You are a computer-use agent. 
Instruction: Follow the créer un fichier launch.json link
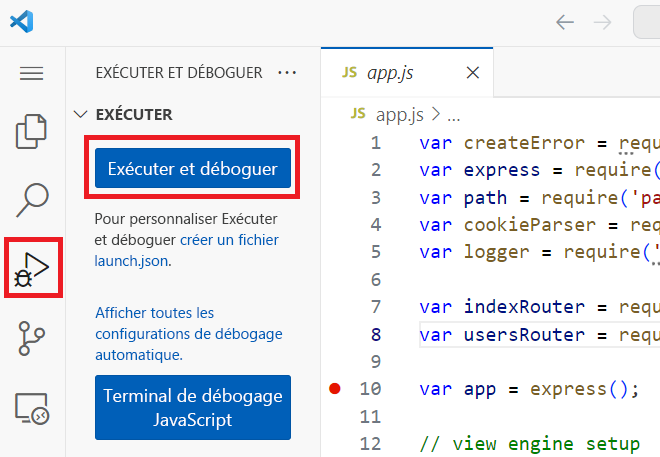187,250
